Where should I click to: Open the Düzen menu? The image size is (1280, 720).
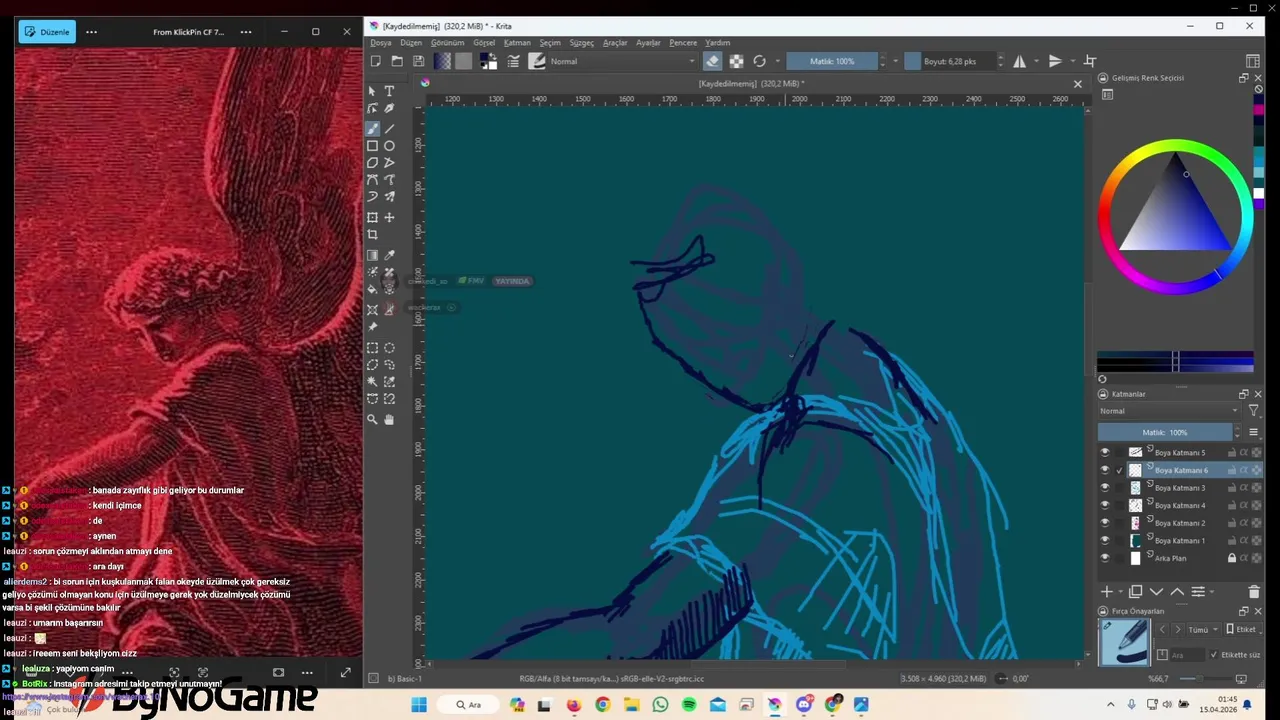click(x=411, y=43)
